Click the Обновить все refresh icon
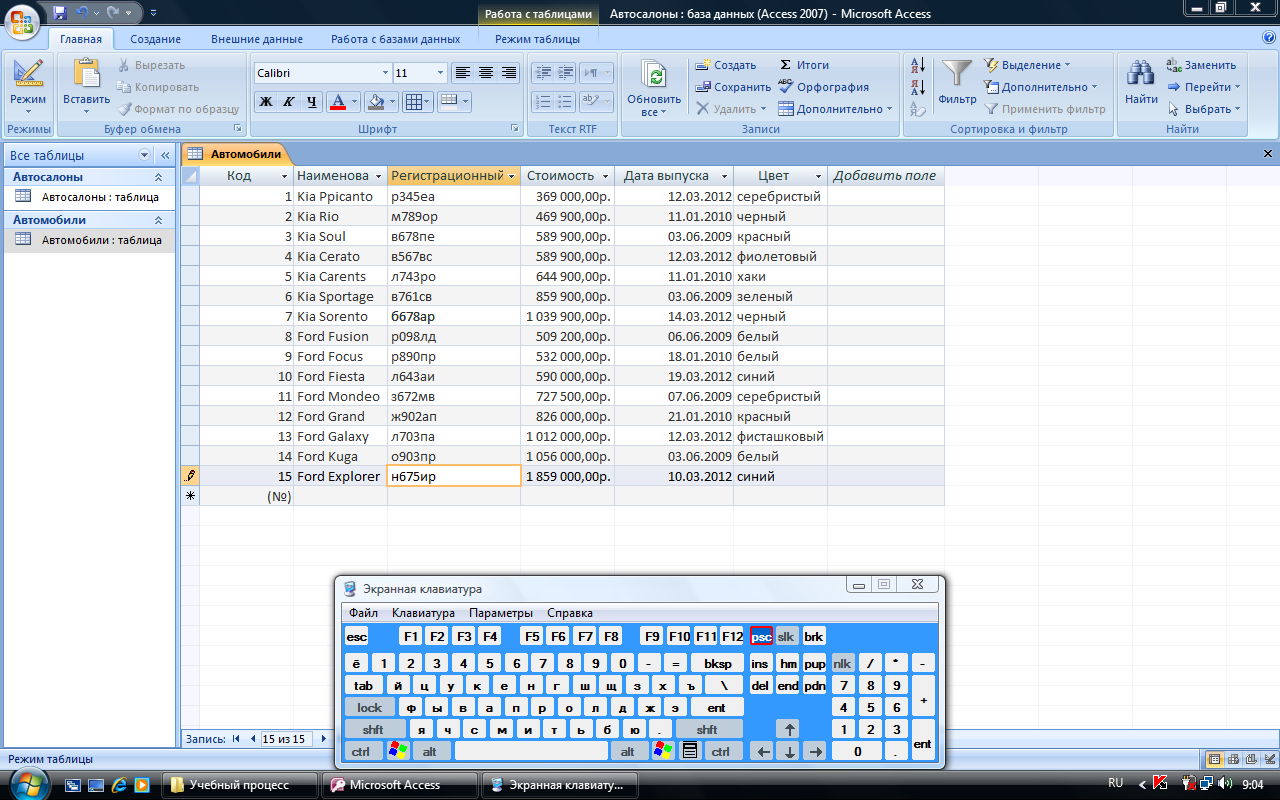 click(654, 76)
